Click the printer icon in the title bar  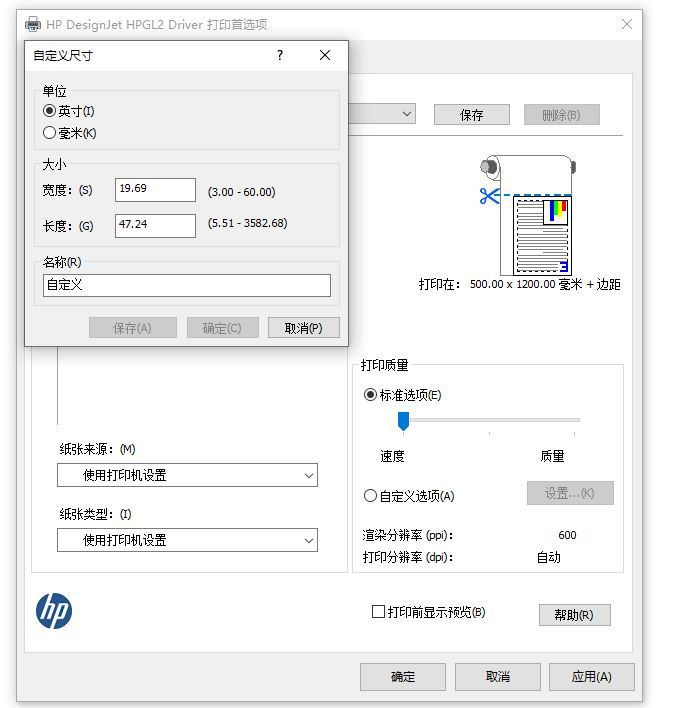click(x=33, y=24)
